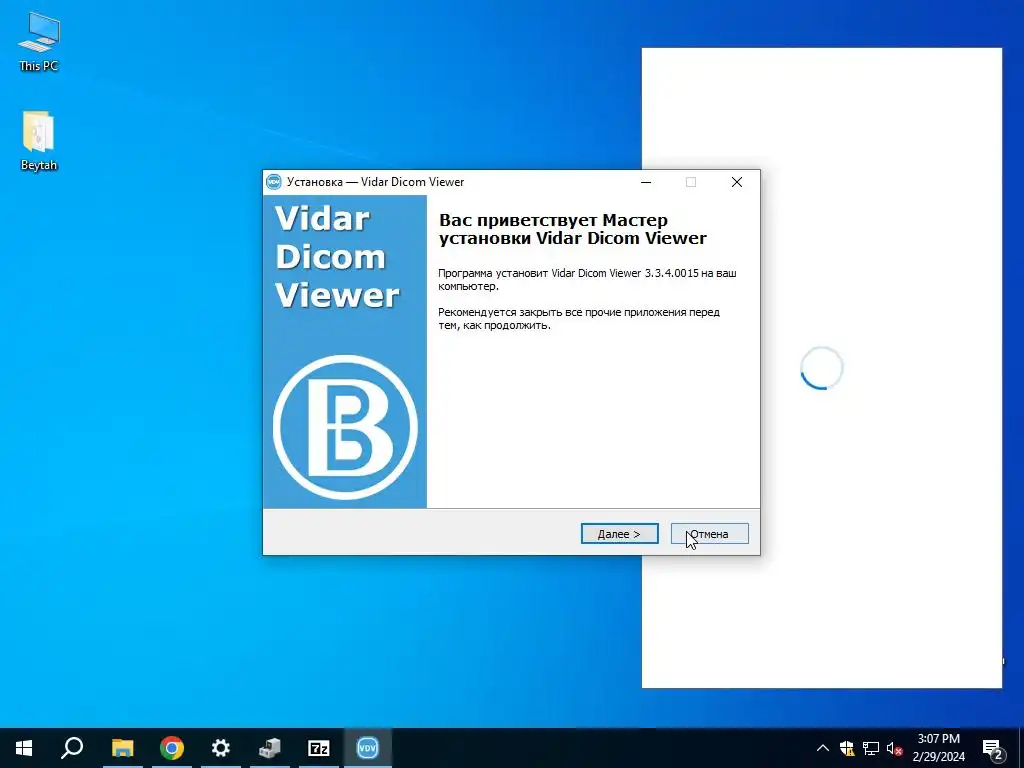Click the Далее > button
The height and width of the screenshot is (768, 1024).
619,534
